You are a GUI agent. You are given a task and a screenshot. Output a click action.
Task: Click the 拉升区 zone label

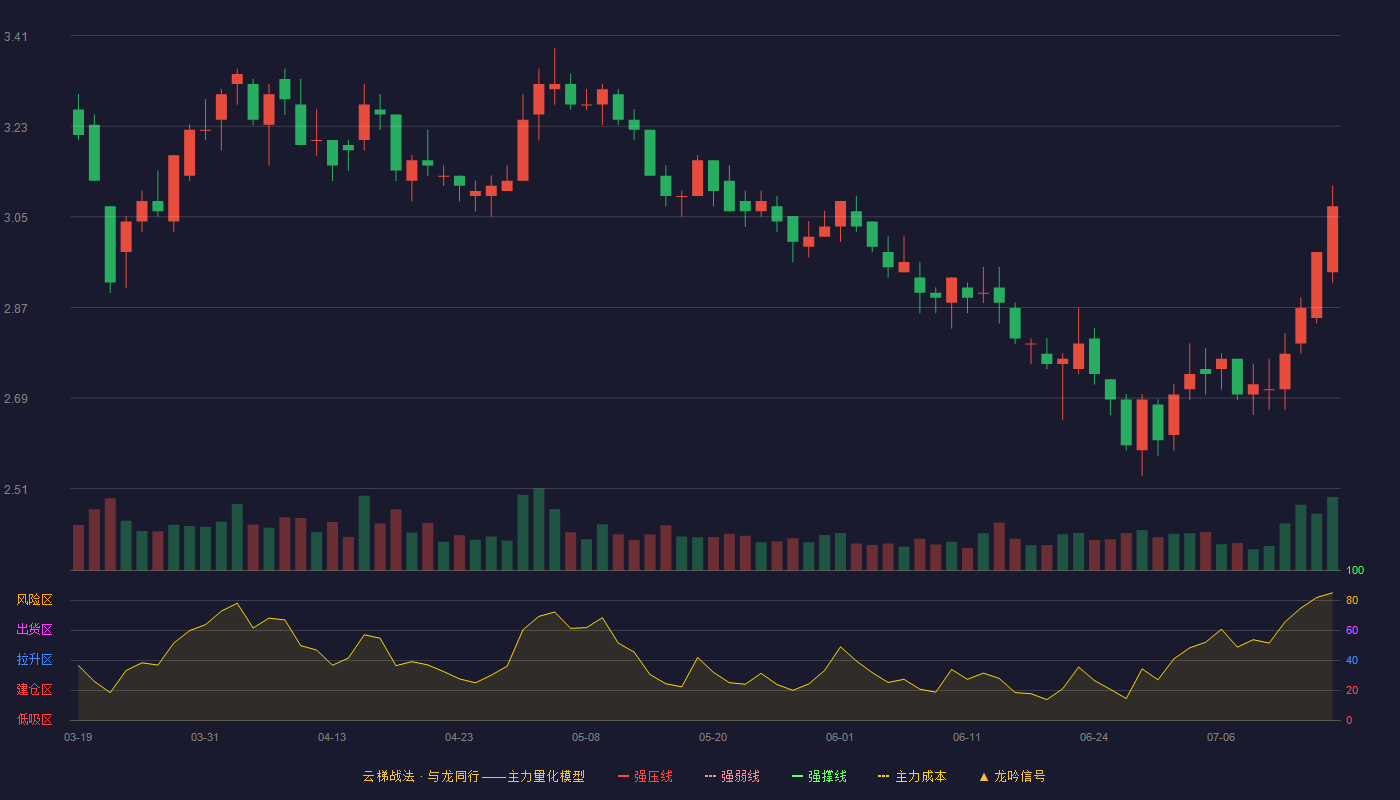[34, 660]
